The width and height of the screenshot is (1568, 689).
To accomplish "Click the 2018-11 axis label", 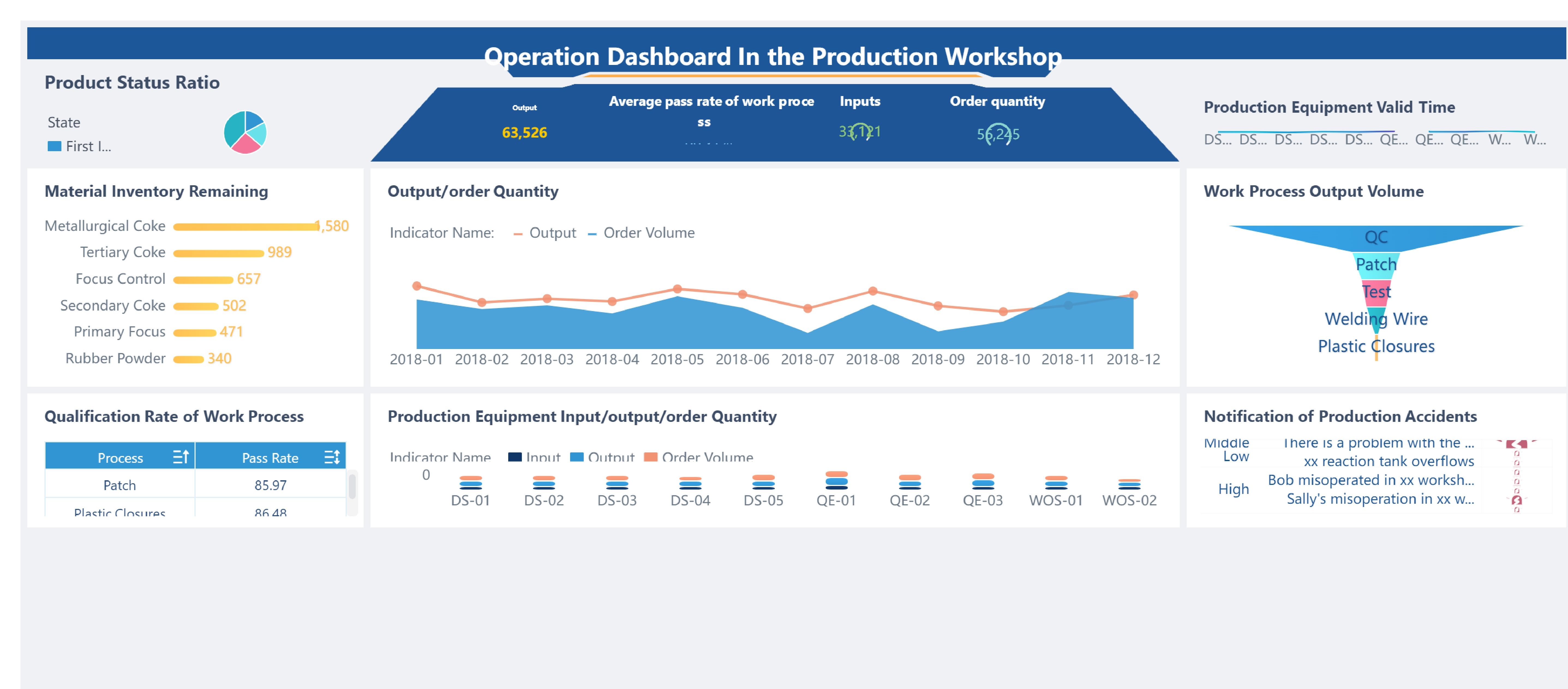I will [1068, 360].
